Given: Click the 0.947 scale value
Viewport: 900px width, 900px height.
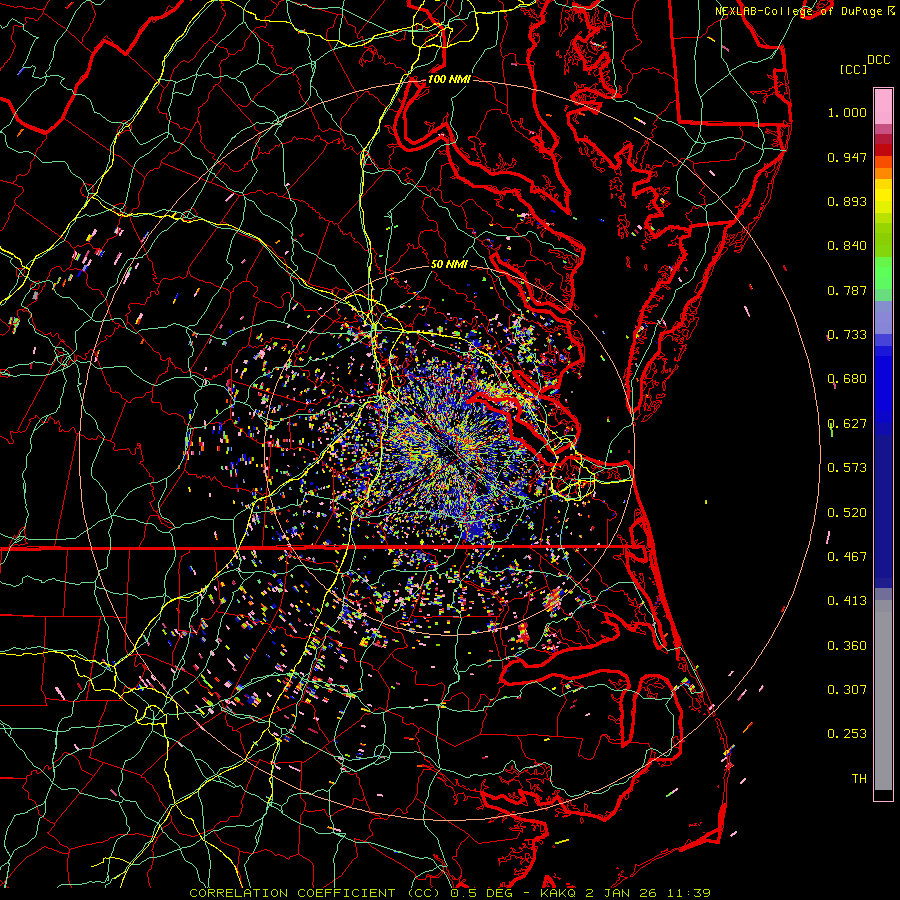Looking at the screenshot, I should tap(847, 157).
